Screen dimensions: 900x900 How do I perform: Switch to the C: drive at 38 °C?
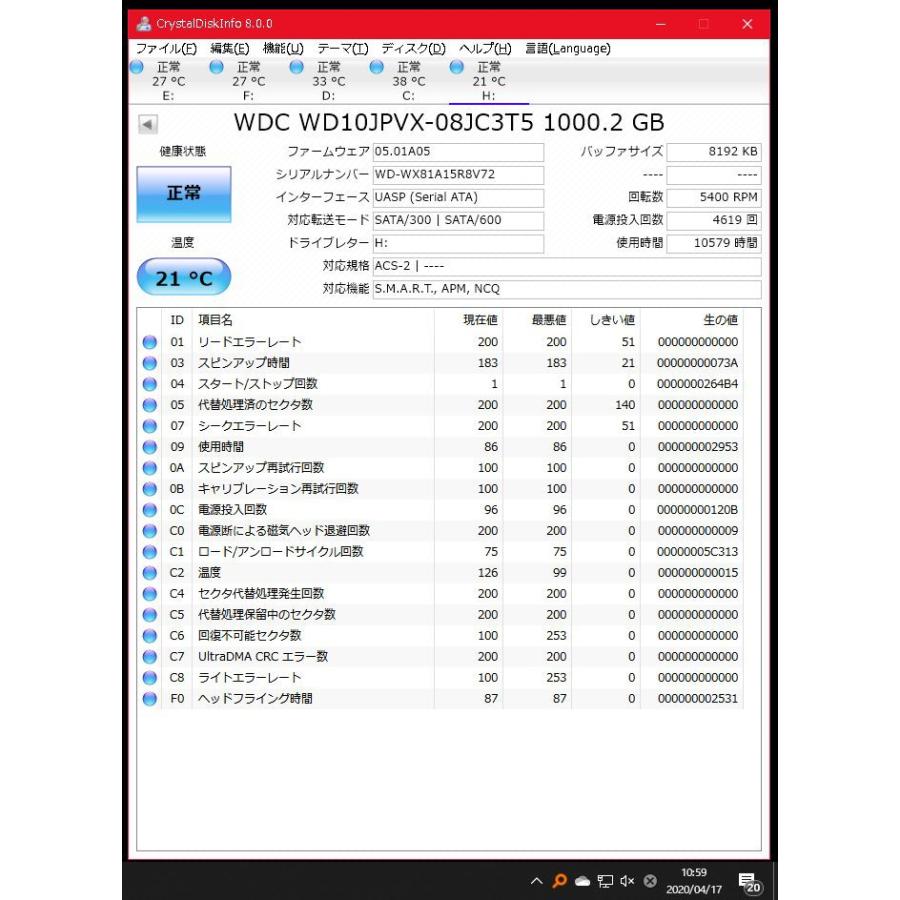tap(408, 81)
